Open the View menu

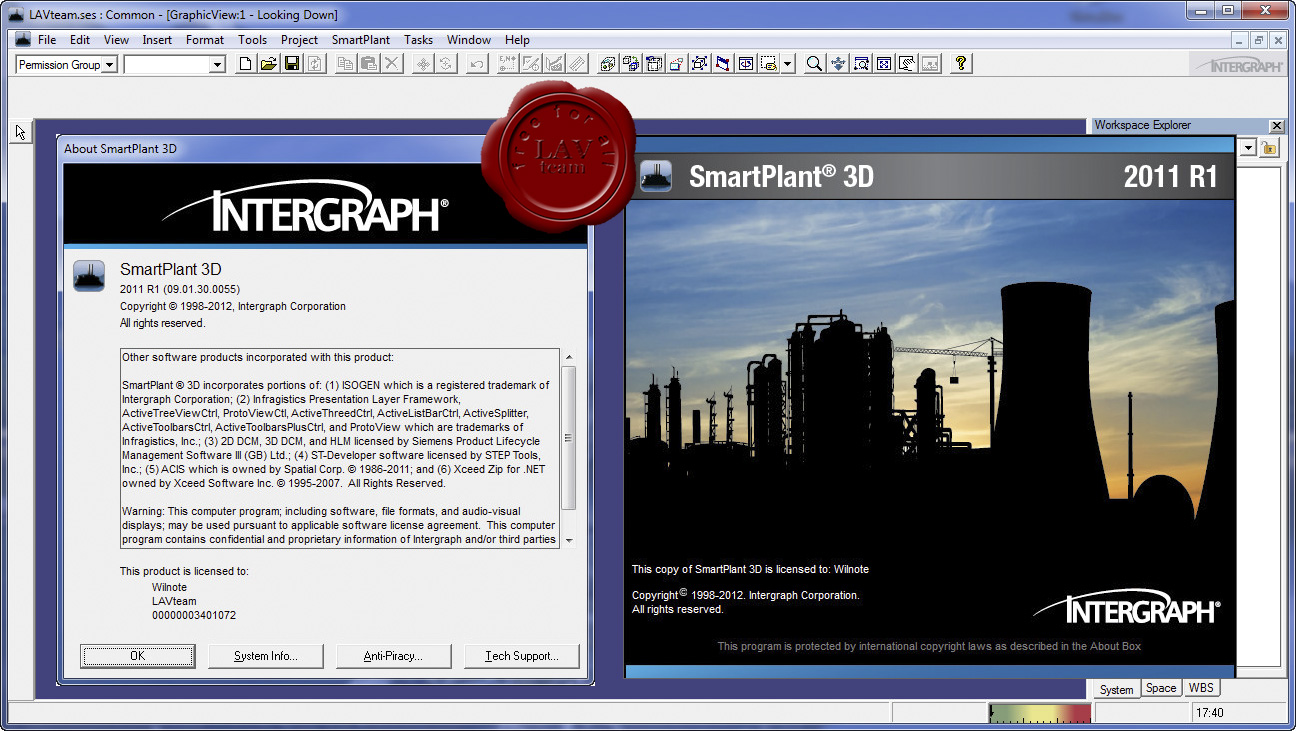tap(116, 40)
